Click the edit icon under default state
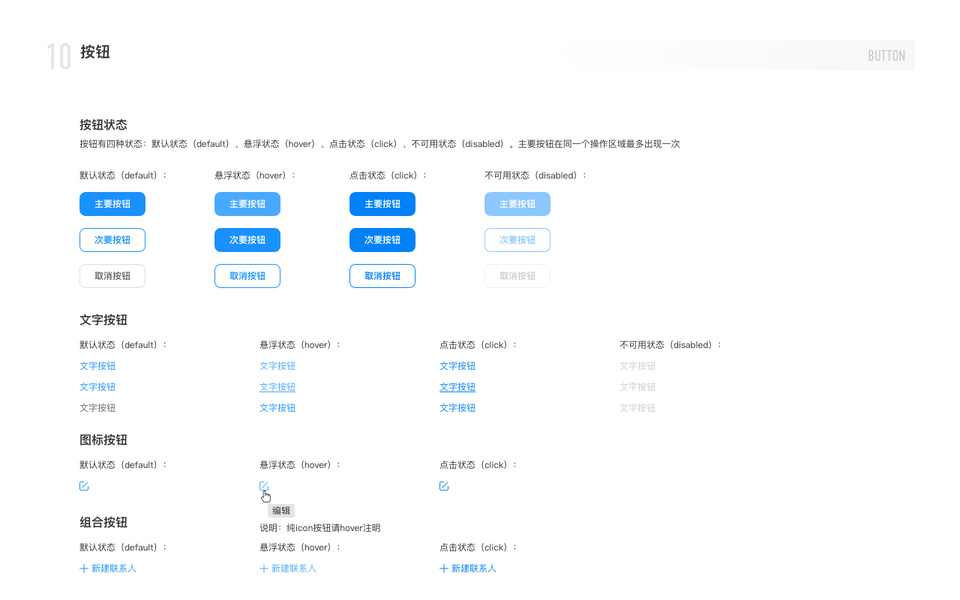960x600 pixels. coord(84,486)
